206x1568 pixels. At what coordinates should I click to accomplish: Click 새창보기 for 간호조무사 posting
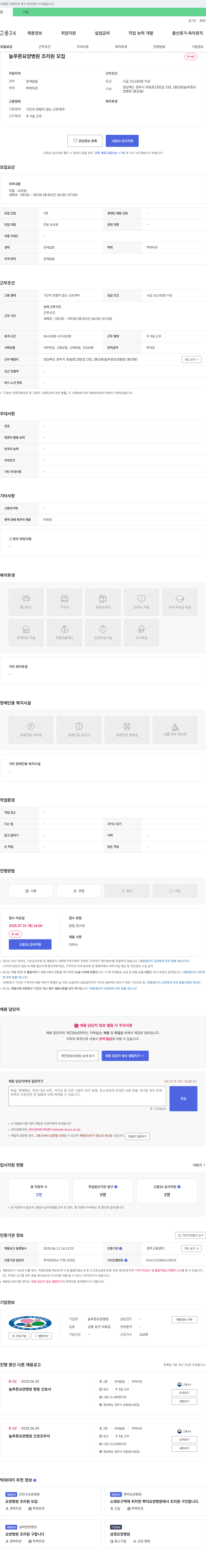point(184,1448)
